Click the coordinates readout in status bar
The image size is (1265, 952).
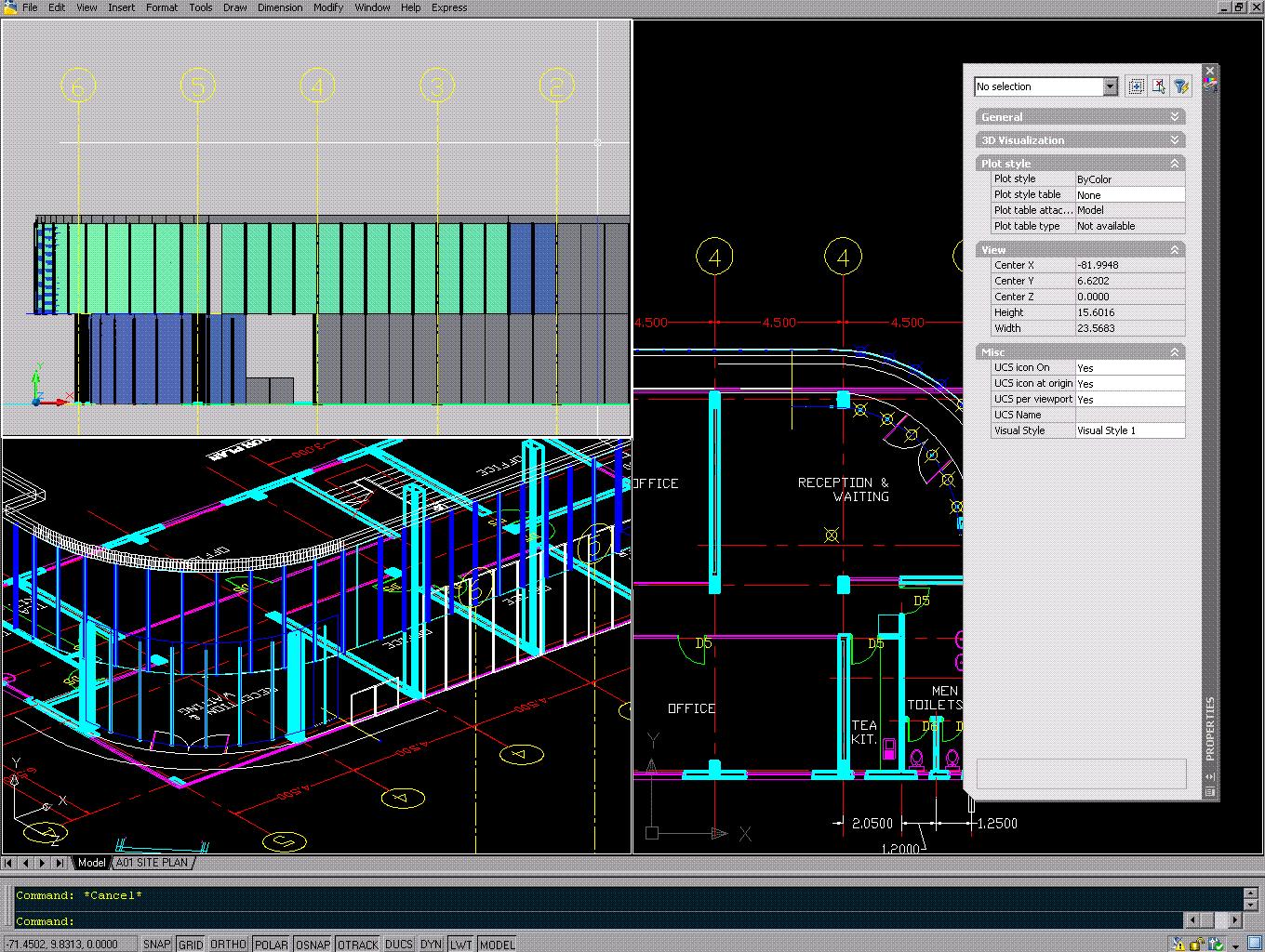click(x=69, y=944)
